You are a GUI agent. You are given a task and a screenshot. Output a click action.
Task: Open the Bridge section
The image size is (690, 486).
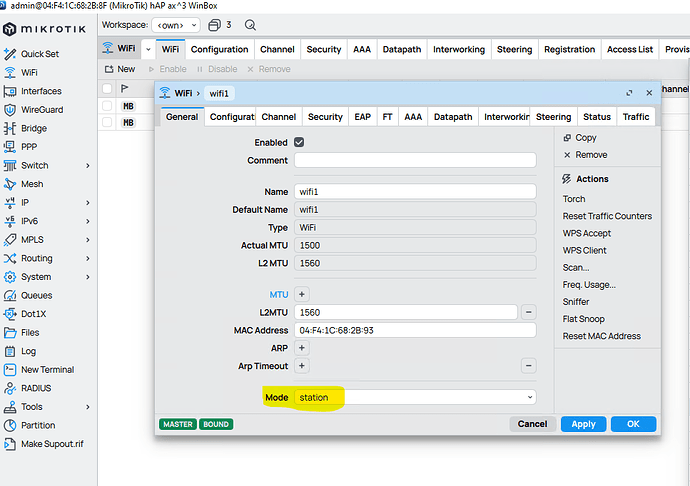25,129
